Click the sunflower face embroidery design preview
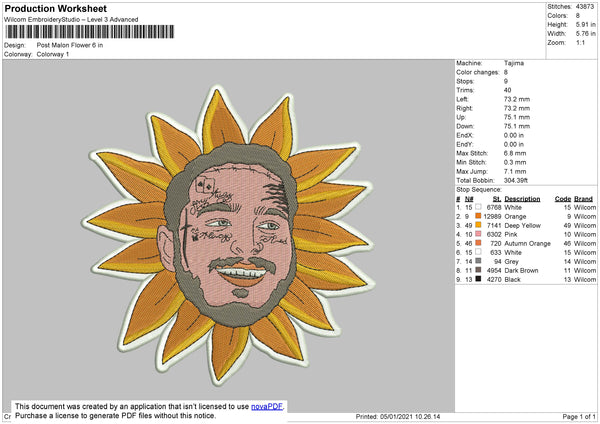The width and height of the screenshot is (600, 424). point(228,235)
